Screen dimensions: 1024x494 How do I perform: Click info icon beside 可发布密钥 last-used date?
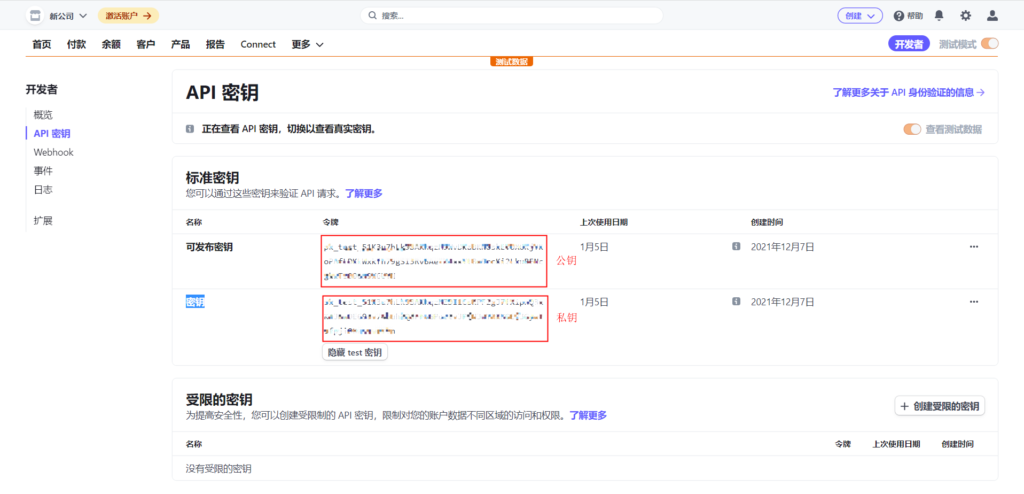tap(736, 246)
